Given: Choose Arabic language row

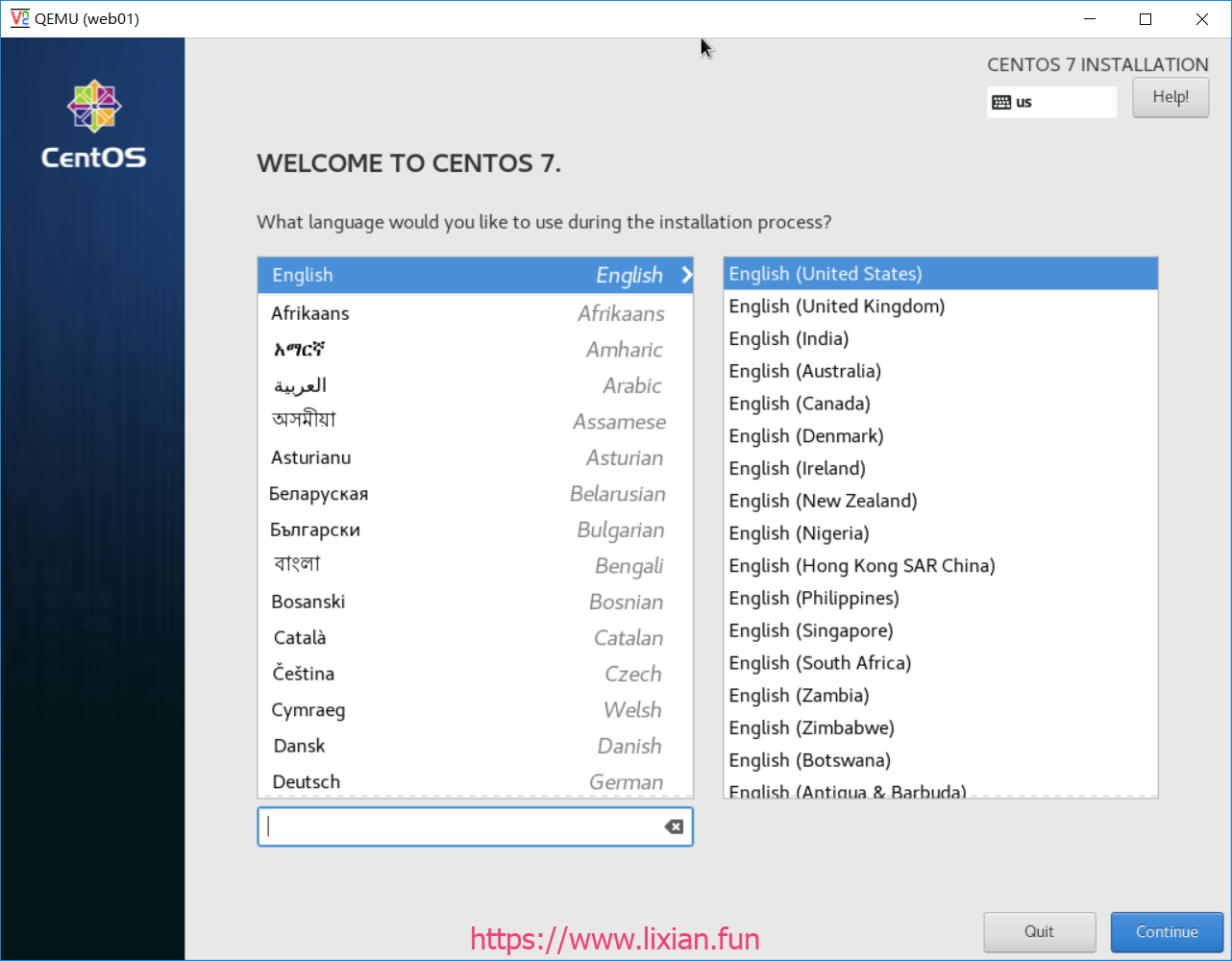Looking at the screenshot, I should pyautogui.click(x=475, y=385).
